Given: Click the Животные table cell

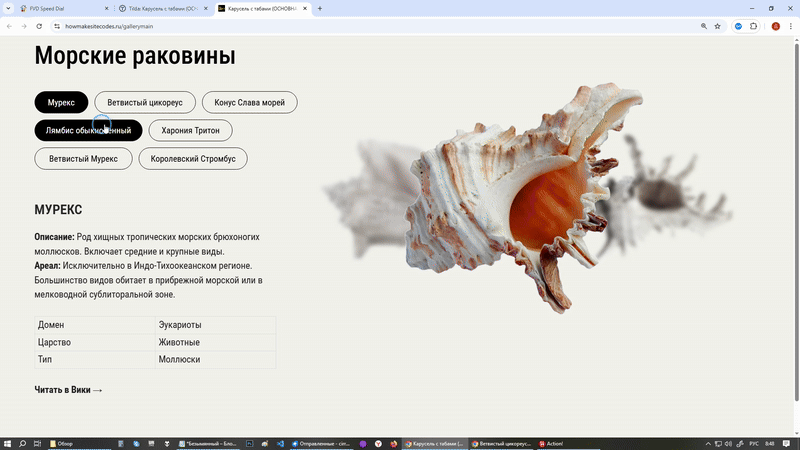Looking at the screenshot, I should click(x=215, y=342).
